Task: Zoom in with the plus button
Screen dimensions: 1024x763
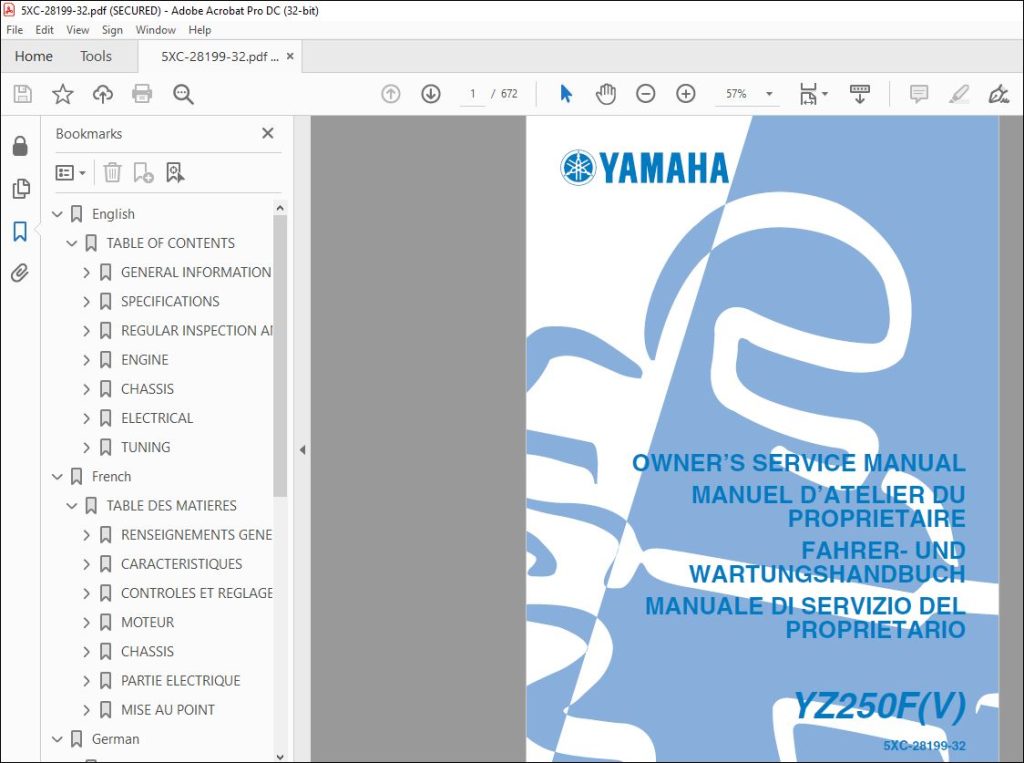Action: pos(686,94)
